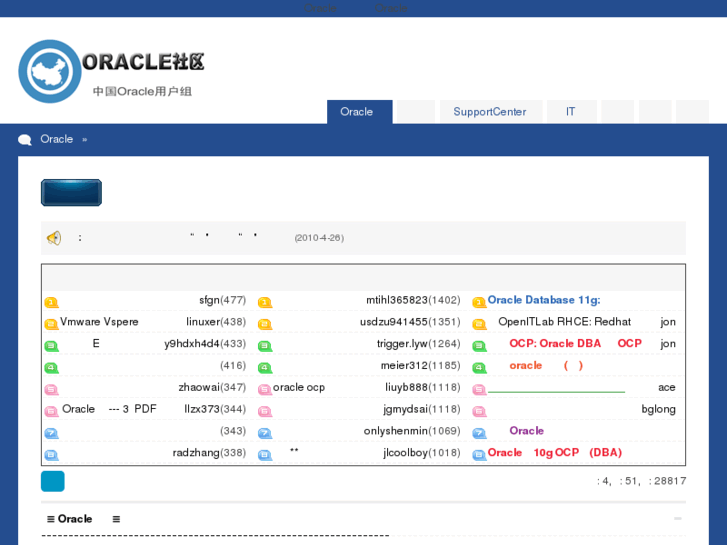Image resolution: width=727 pixels, height=545 pixels.
Task: Click rank 1 icon in mtihl365823(1402) row
Action: (265, 302)
